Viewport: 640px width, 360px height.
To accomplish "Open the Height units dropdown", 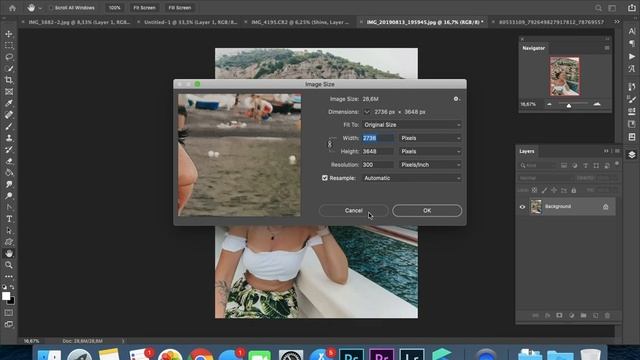I will tap(430, 151).
